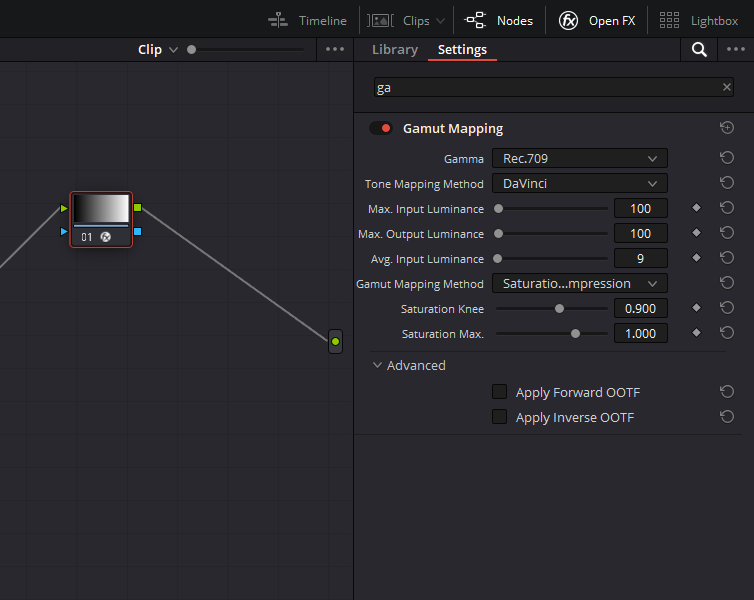Click Avg. Input Luminance value field

[641, 259]
